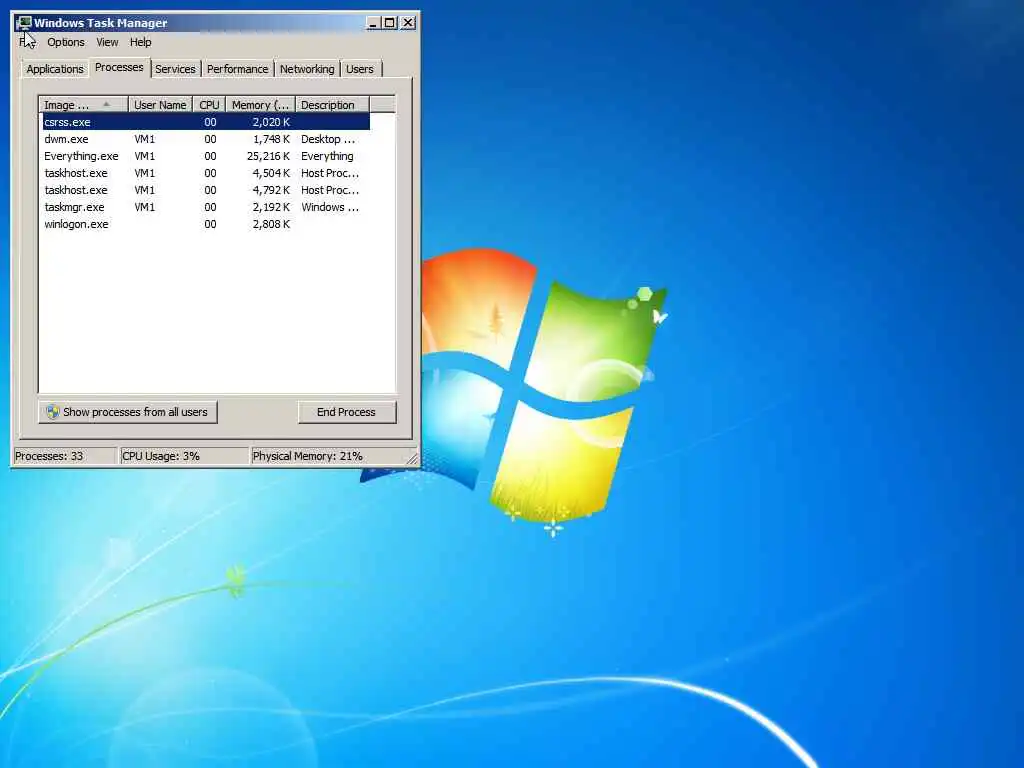Click the End Process button

tap(347, 412)
